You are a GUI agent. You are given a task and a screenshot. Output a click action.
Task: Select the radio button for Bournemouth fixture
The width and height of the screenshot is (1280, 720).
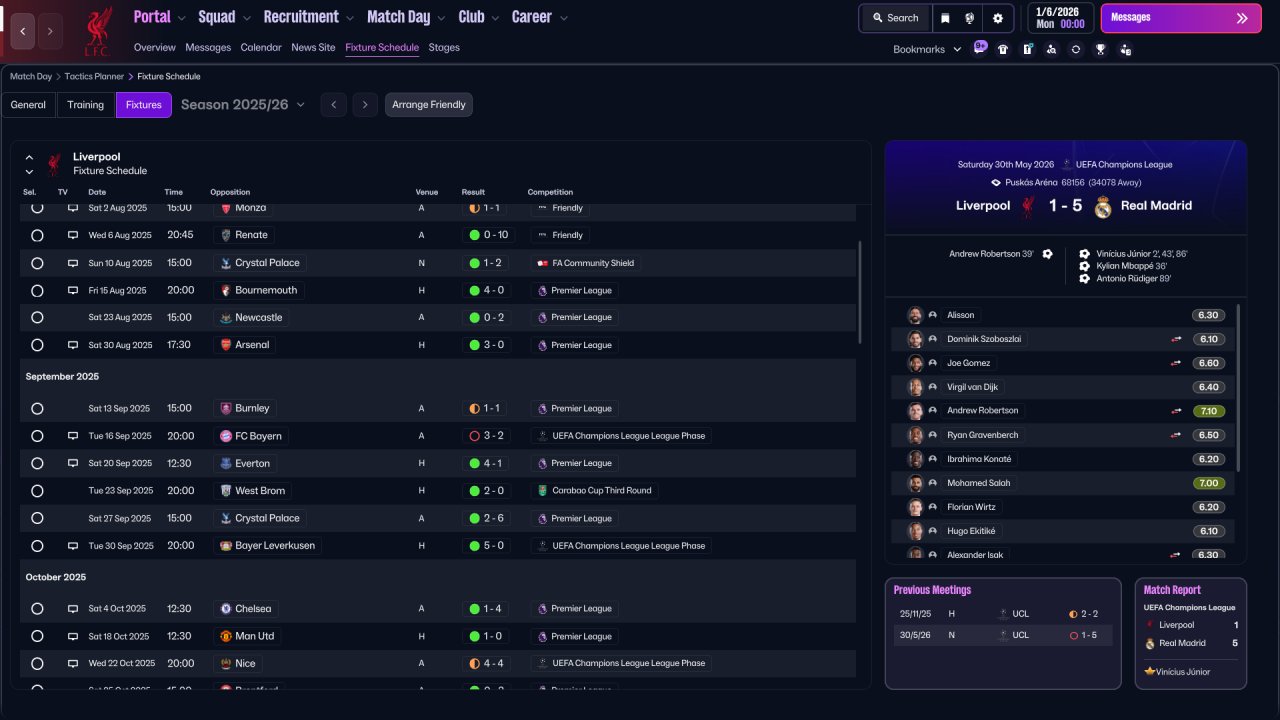[x=37, y=290]
